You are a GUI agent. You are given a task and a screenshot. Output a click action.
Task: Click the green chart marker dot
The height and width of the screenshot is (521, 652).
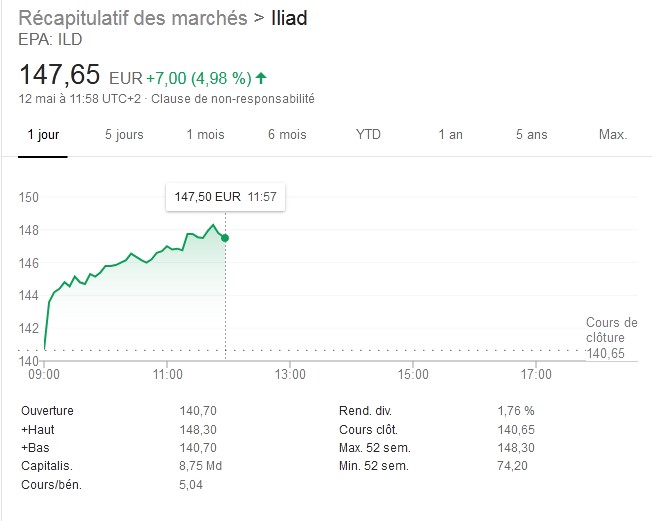coord(225,237)
